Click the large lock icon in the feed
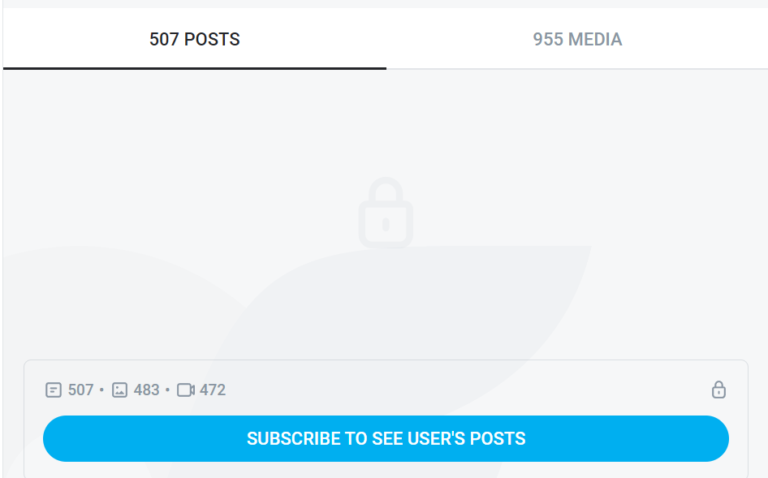Image resolution: width=768 pixels, height=478 pixels. 385,213
